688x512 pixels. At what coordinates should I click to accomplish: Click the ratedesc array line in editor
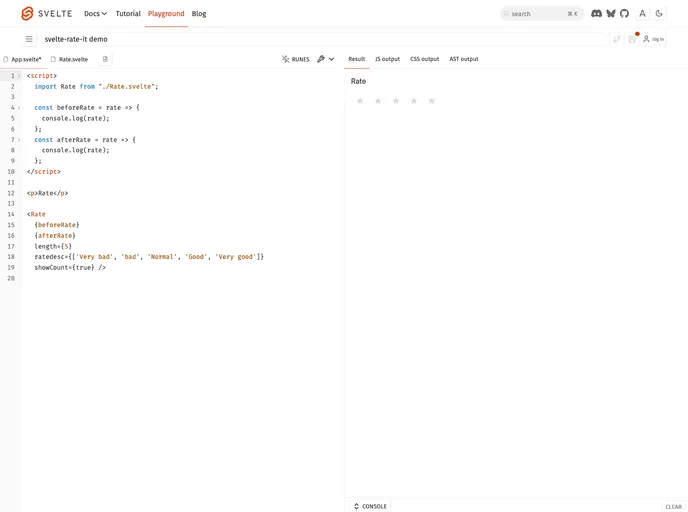pyautogui.click(x=149, y=257)
